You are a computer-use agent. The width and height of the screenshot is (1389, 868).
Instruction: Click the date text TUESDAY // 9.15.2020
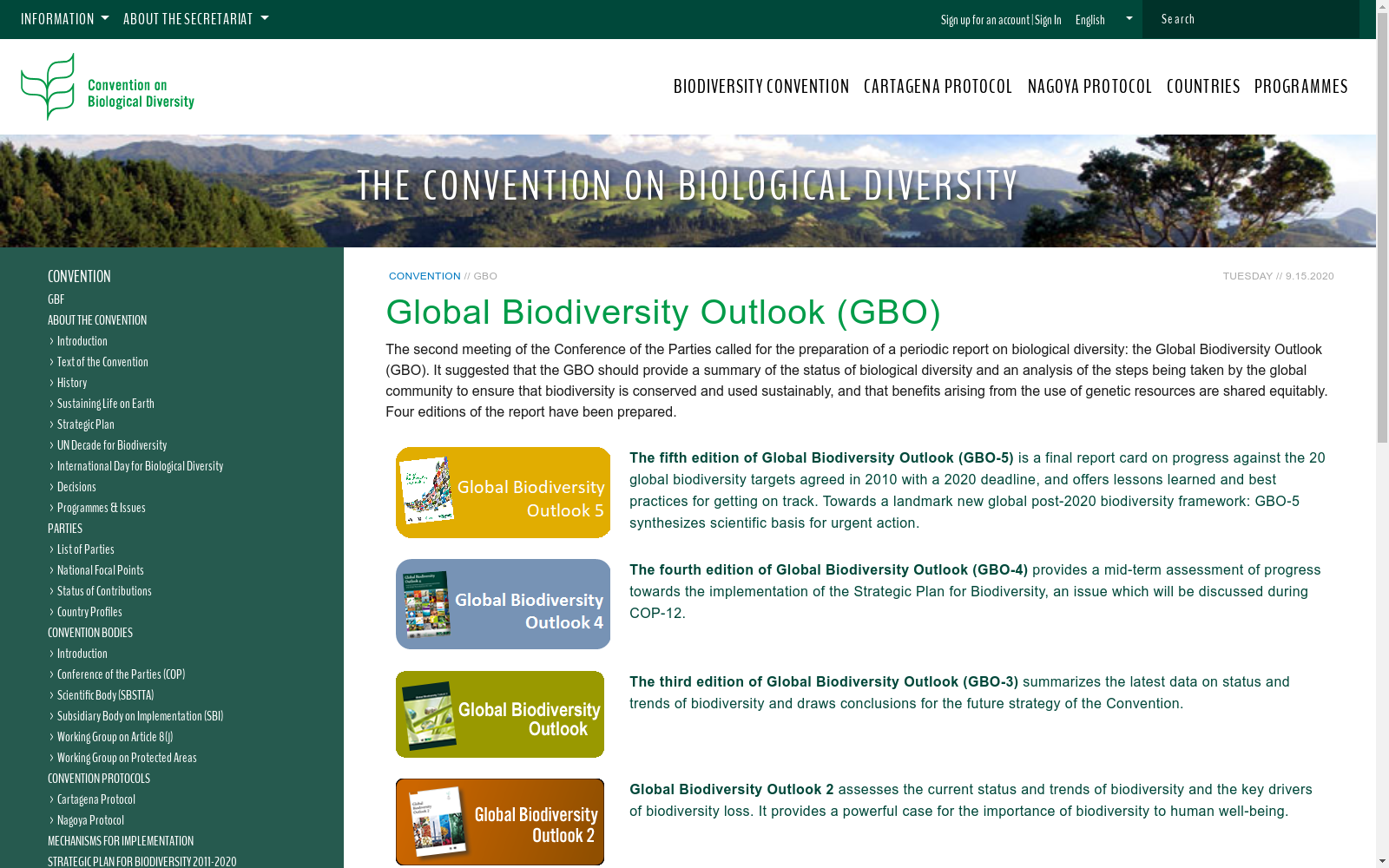[1278, 276]
